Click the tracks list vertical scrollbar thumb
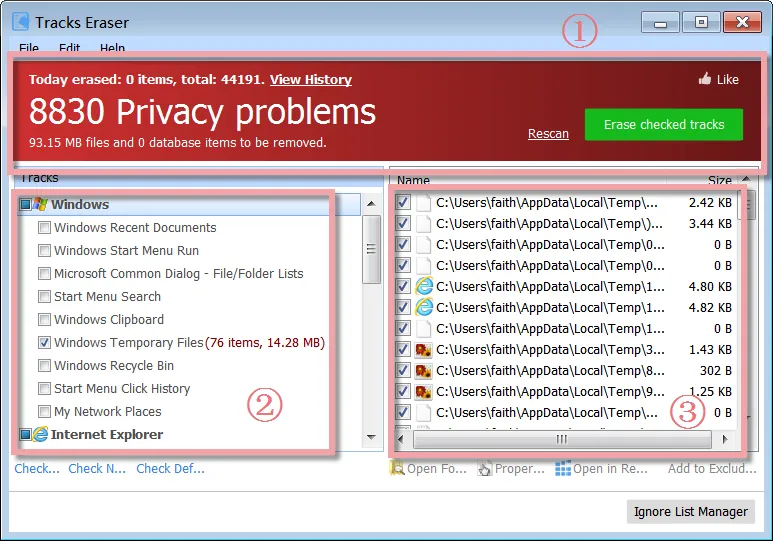773x541 pixels. 371,249
